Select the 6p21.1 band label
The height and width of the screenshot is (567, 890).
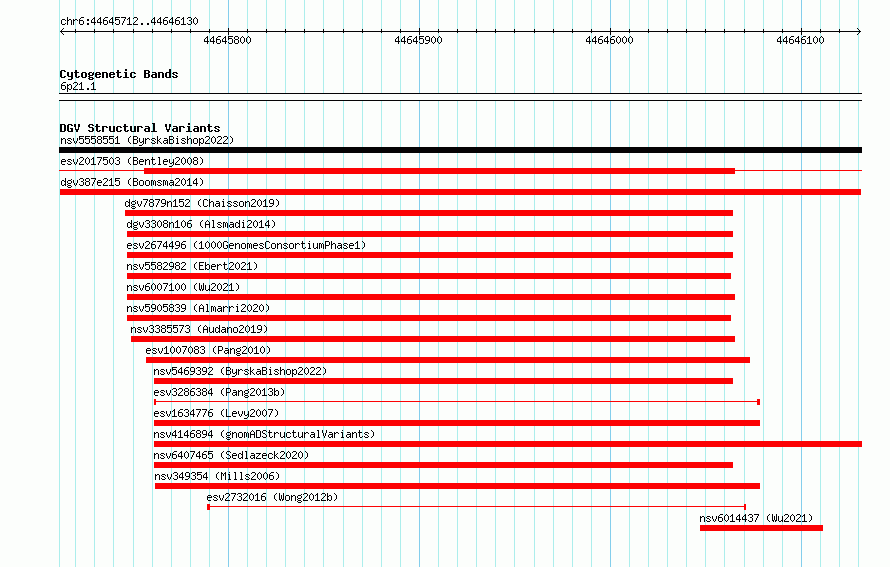point(78,86)
